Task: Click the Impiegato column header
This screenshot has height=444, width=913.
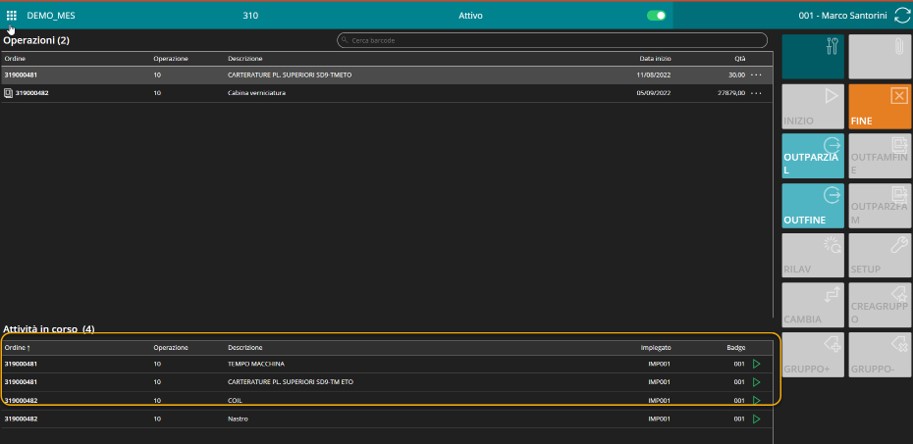Action: tap(656, 347)
